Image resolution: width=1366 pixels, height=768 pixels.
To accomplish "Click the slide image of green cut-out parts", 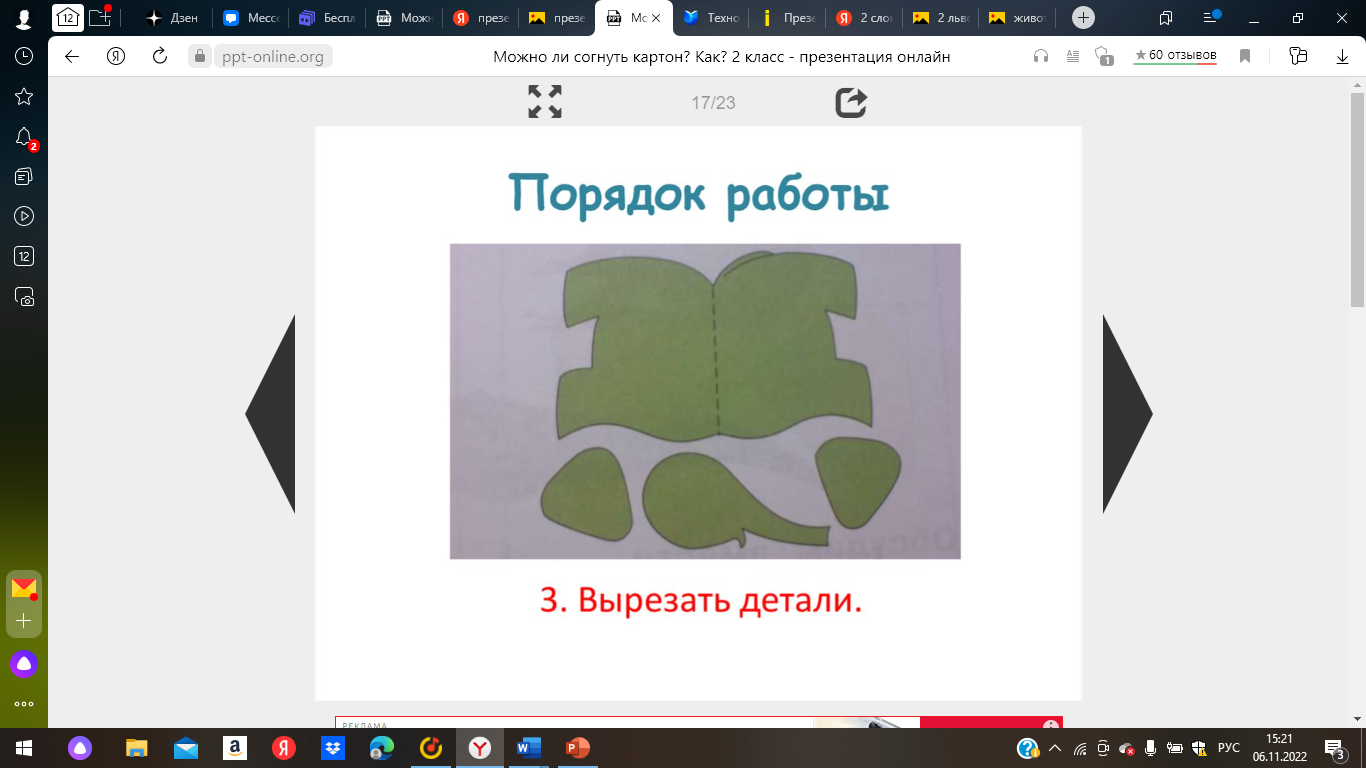I will click(x=705, y=401).
